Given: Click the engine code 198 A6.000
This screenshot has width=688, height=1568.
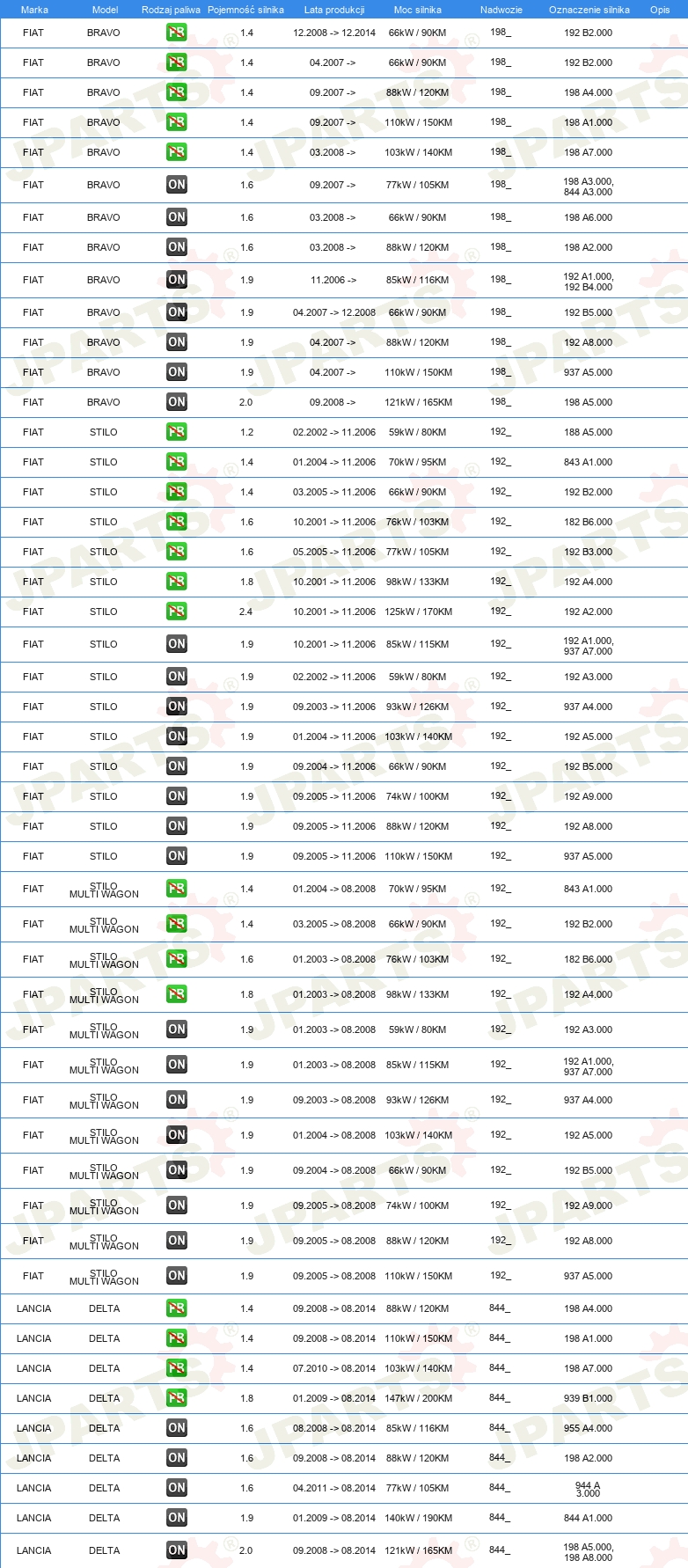Looking at the screenshot, I should [x=589, y=217].
